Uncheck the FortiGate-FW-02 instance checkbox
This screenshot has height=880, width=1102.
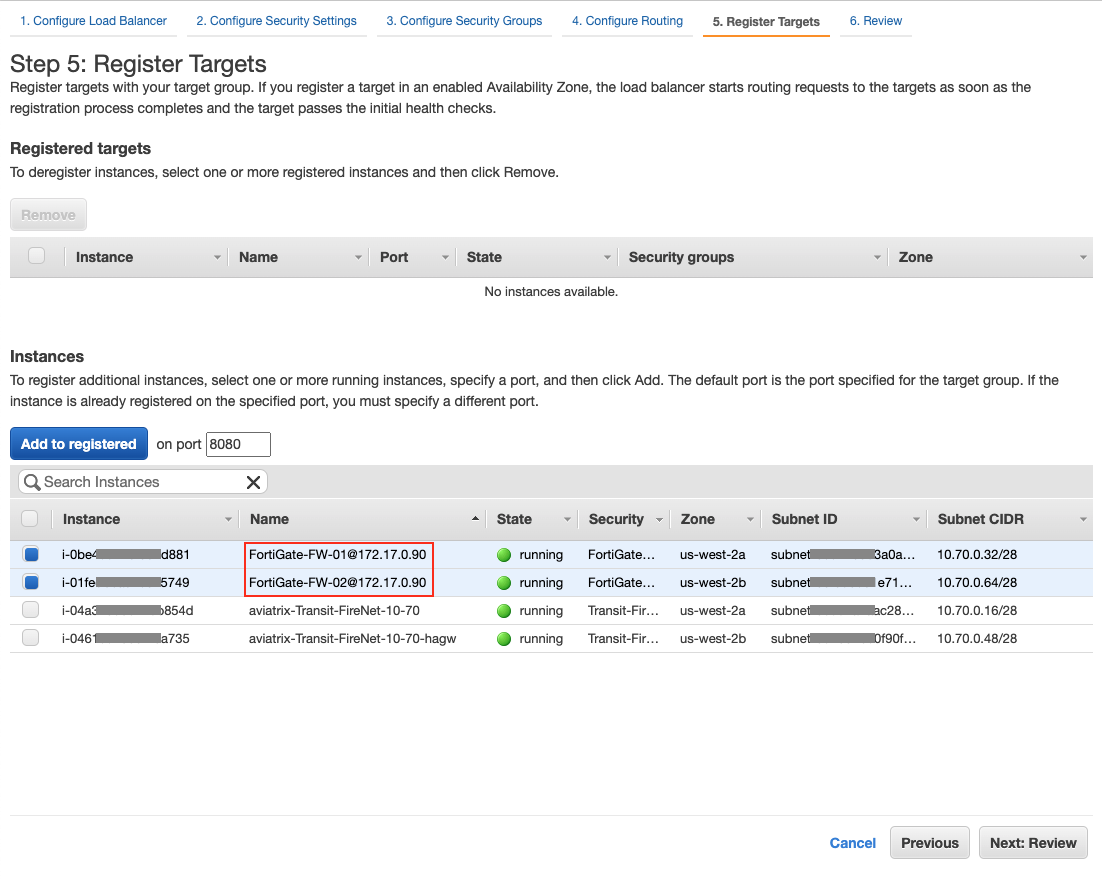pos(31,582)
